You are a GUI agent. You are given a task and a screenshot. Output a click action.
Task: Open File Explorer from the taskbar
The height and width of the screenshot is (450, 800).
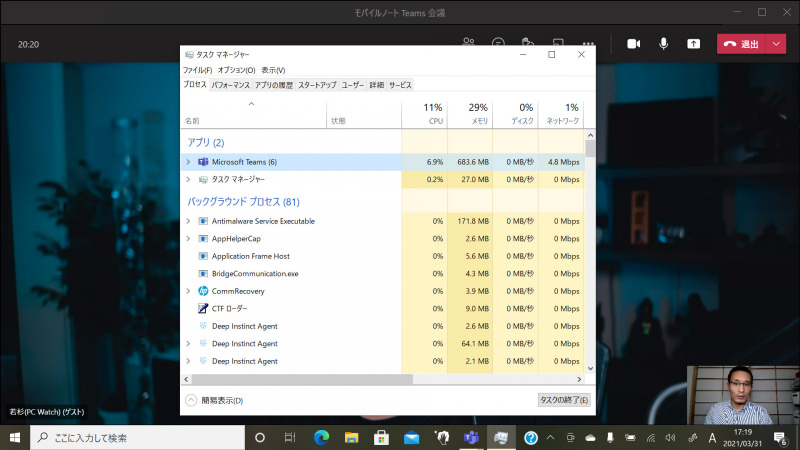click(351, 438)
